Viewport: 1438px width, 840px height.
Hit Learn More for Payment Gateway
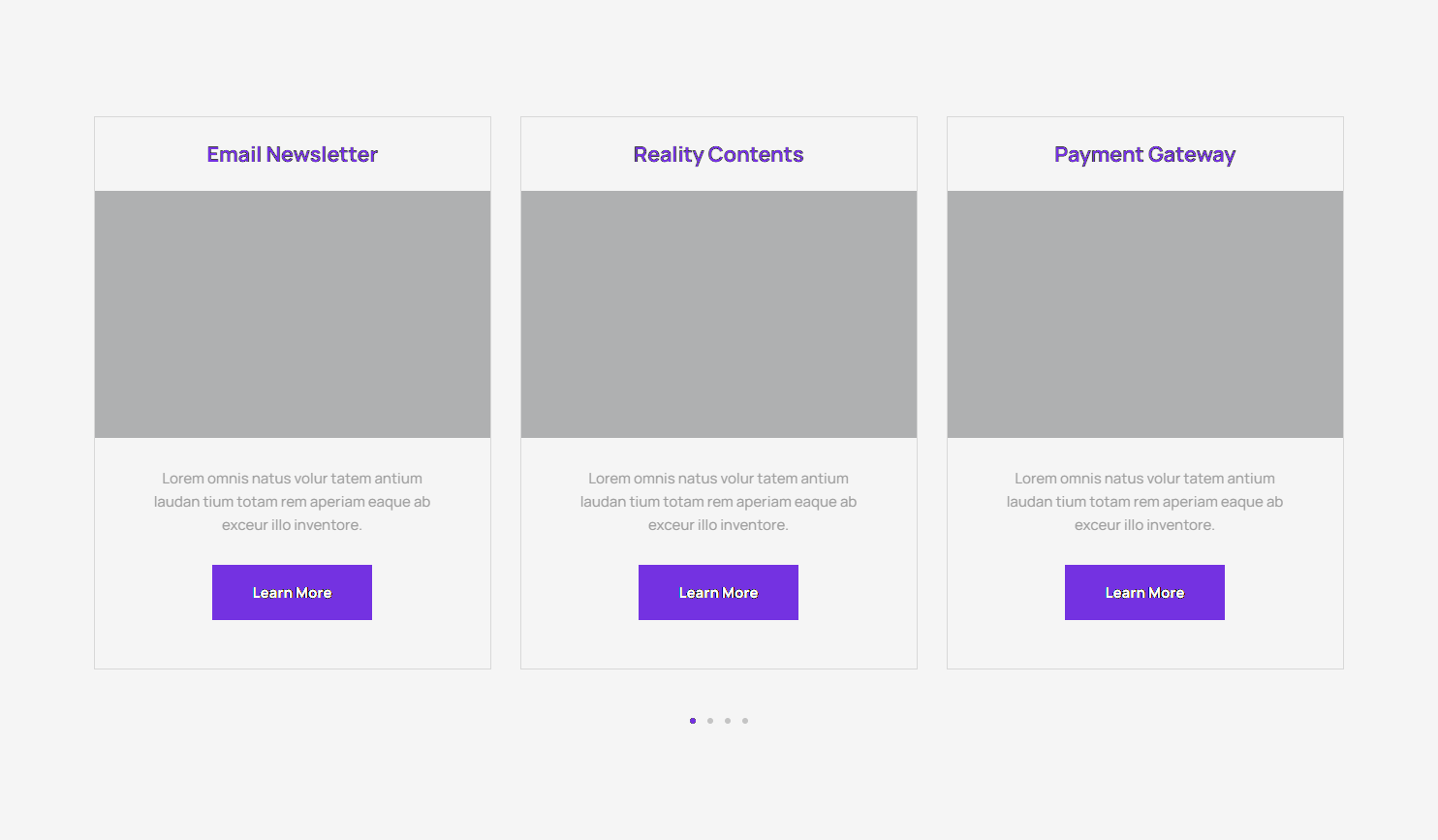(1144, 593)
